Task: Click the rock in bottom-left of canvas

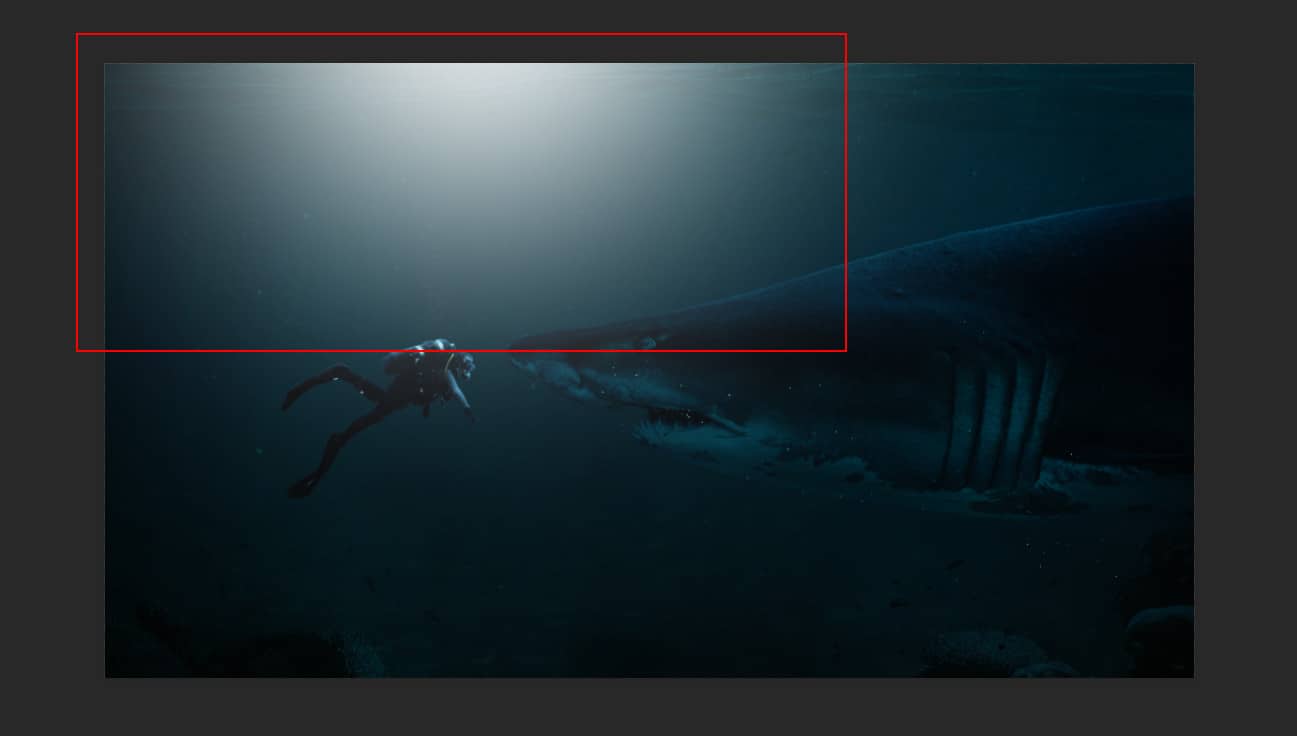Action: (340, 652)
